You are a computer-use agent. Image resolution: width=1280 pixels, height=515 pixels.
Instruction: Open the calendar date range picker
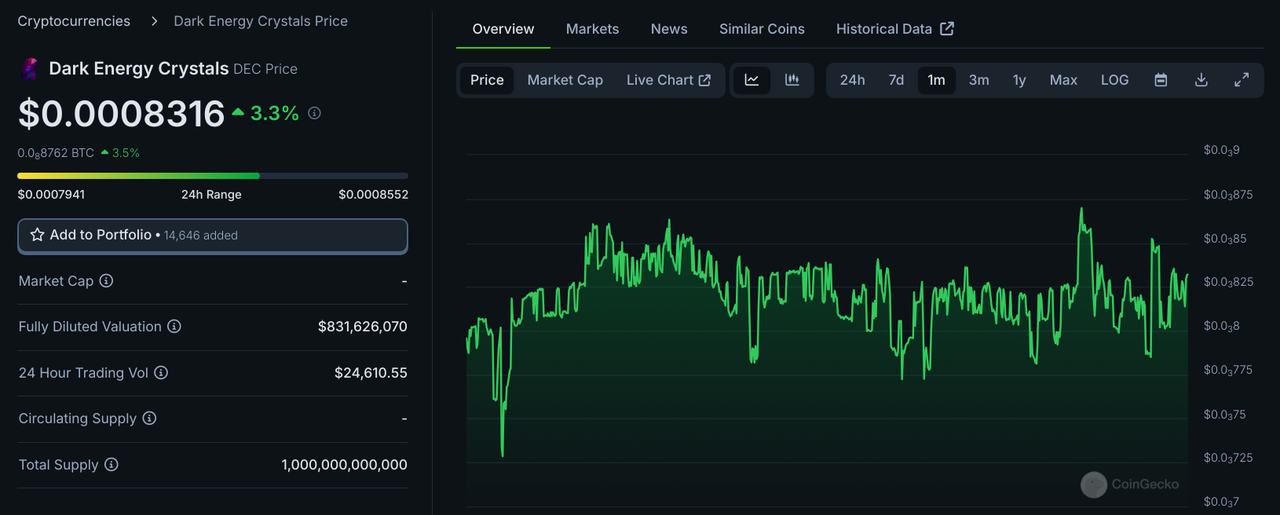pyautogui.click(x=1161, y=80)
